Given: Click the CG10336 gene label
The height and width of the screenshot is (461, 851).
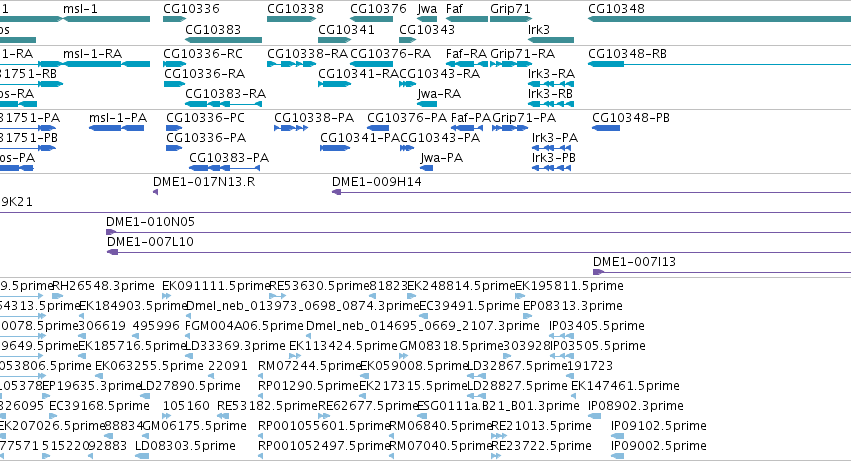Looking at the screenshot, I should [192, 9].
